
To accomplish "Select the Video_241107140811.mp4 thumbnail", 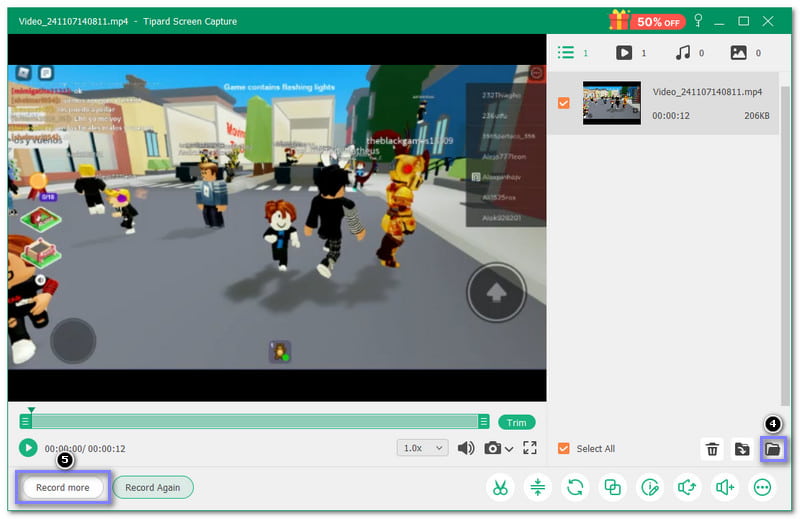I will pos(611,103).
